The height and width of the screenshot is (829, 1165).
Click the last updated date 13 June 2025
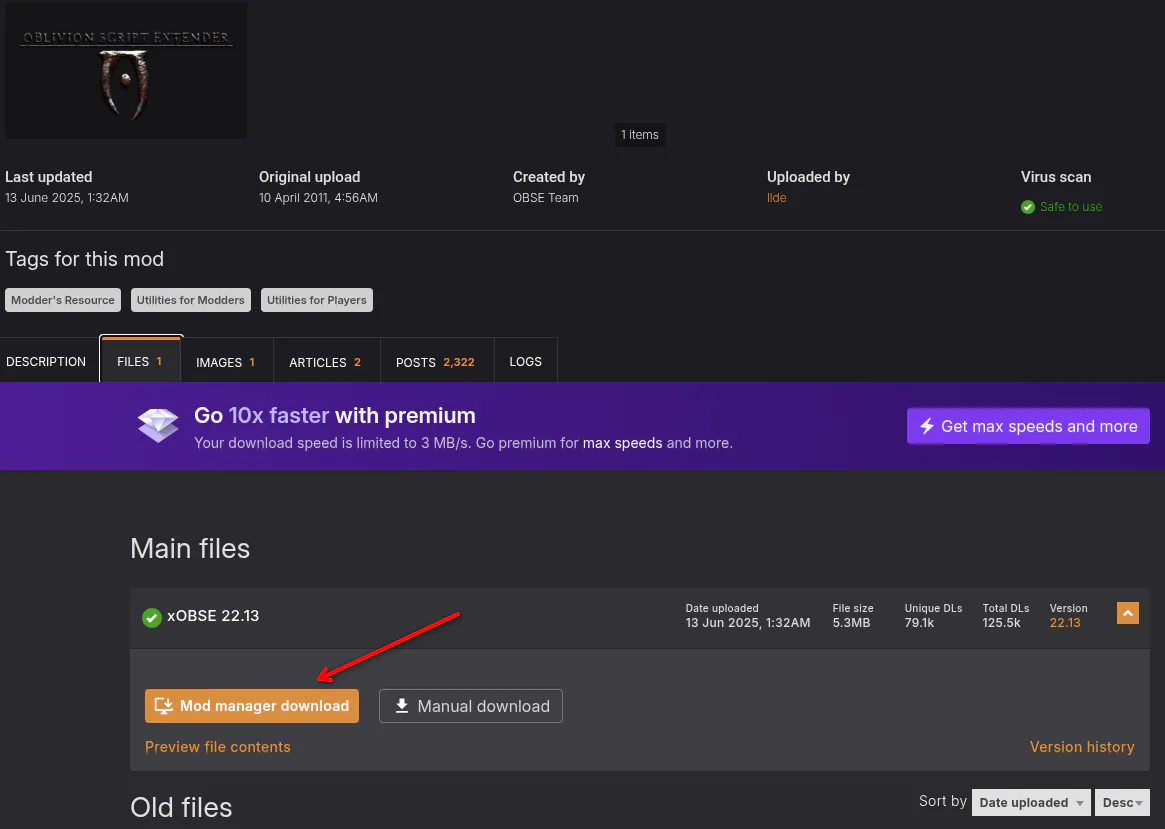click(x=67, y=198)
